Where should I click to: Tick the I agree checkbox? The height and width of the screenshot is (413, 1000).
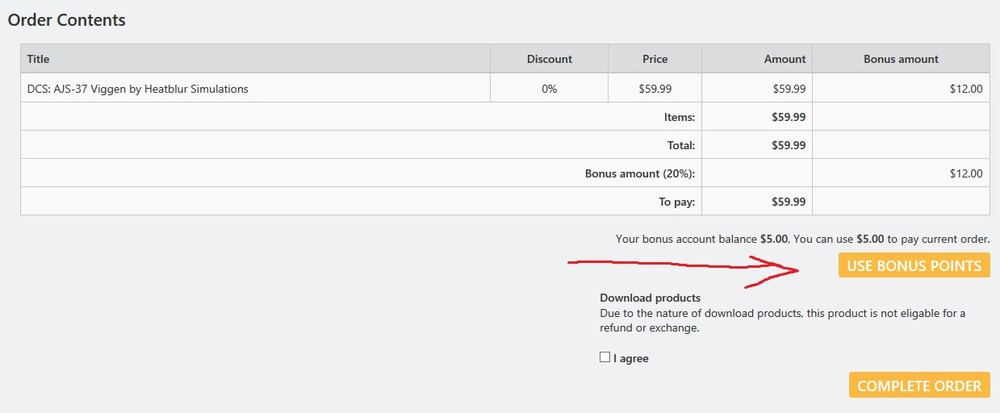point(605,357)
